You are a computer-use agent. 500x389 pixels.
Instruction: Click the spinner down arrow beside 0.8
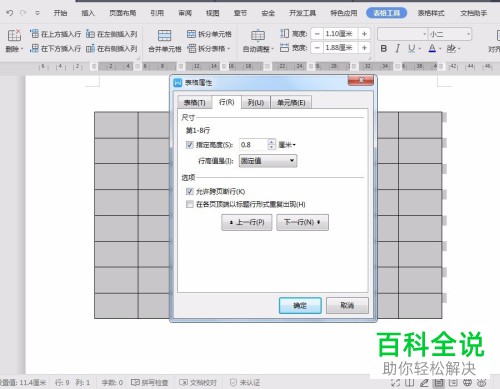point(272,147)
